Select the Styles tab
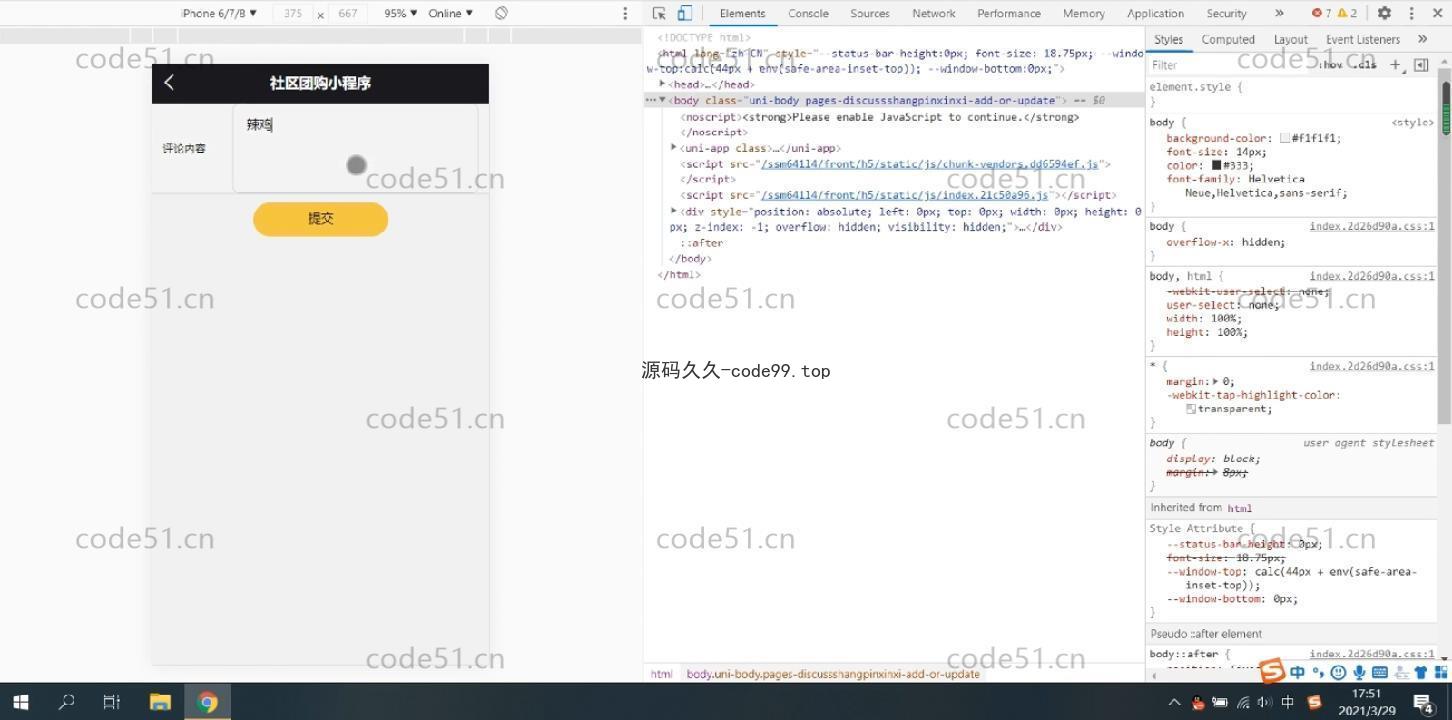Viewport: 1452px width, 720px height. coord(1168,39)
